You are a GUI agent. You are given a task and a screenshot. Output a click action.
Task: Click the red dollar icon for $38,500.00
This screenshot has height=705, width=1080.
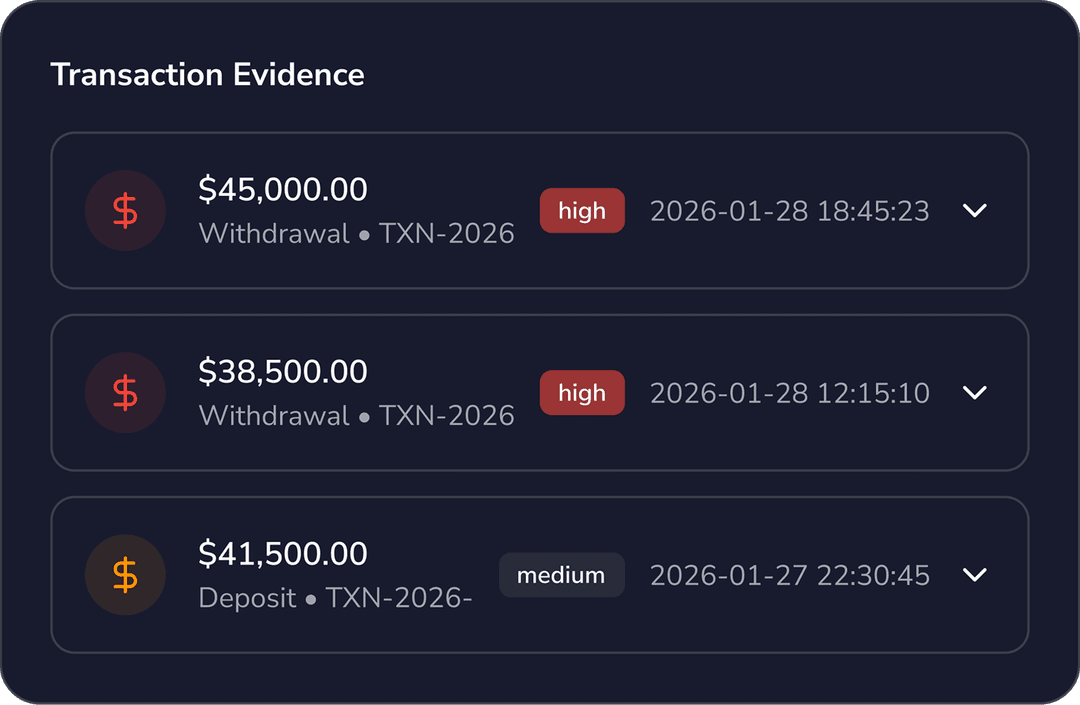coord(125,393)
